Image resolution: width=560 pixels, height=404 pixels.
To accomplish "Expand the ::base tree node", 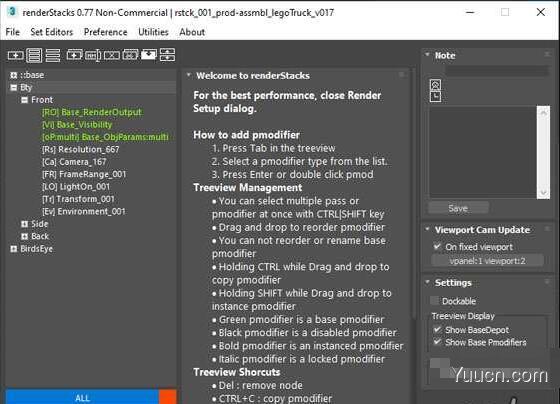I will [x=14, y=75].
